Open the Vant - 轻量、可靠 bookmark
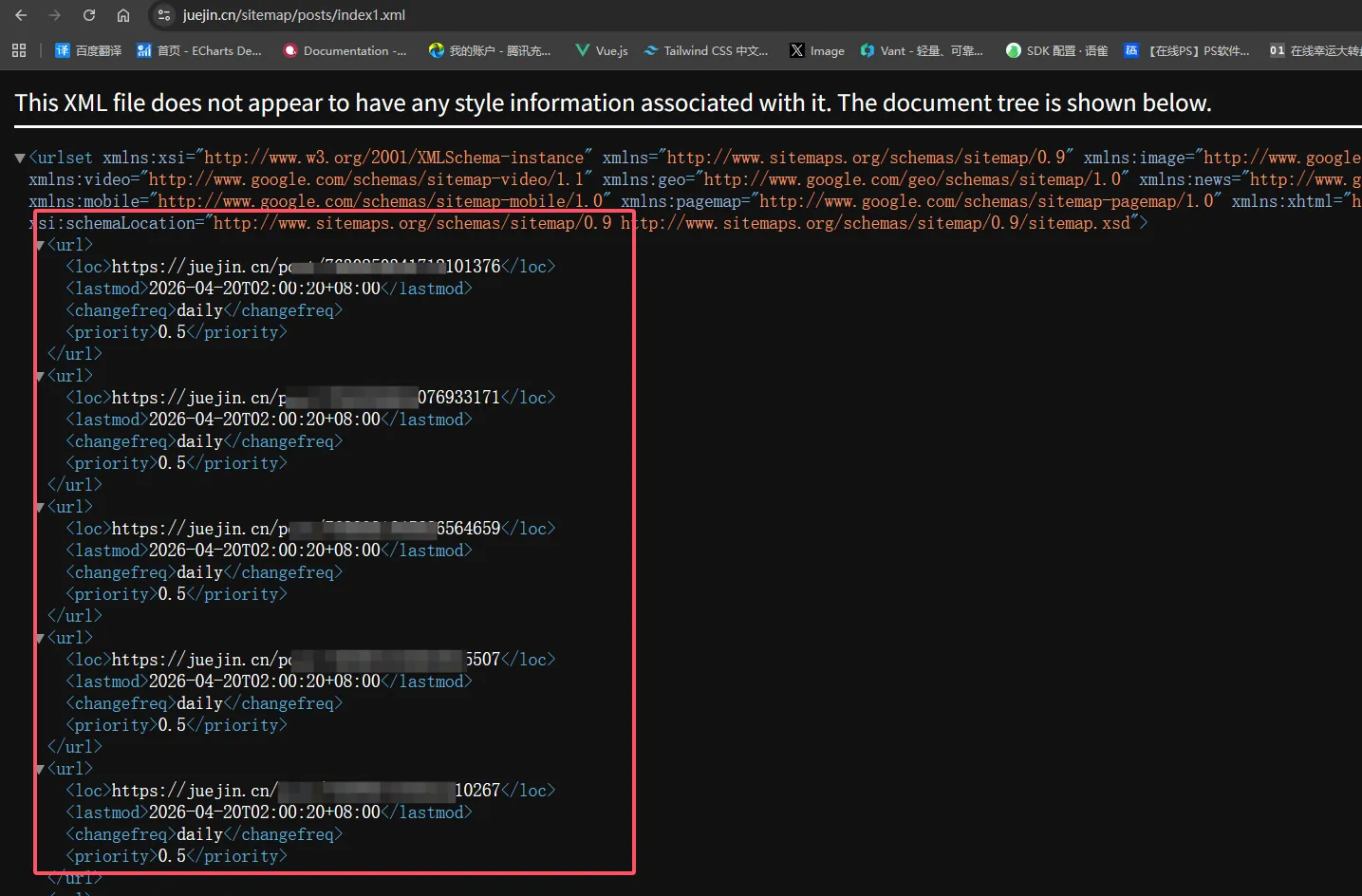The image size is (1362, 896). 922,50
